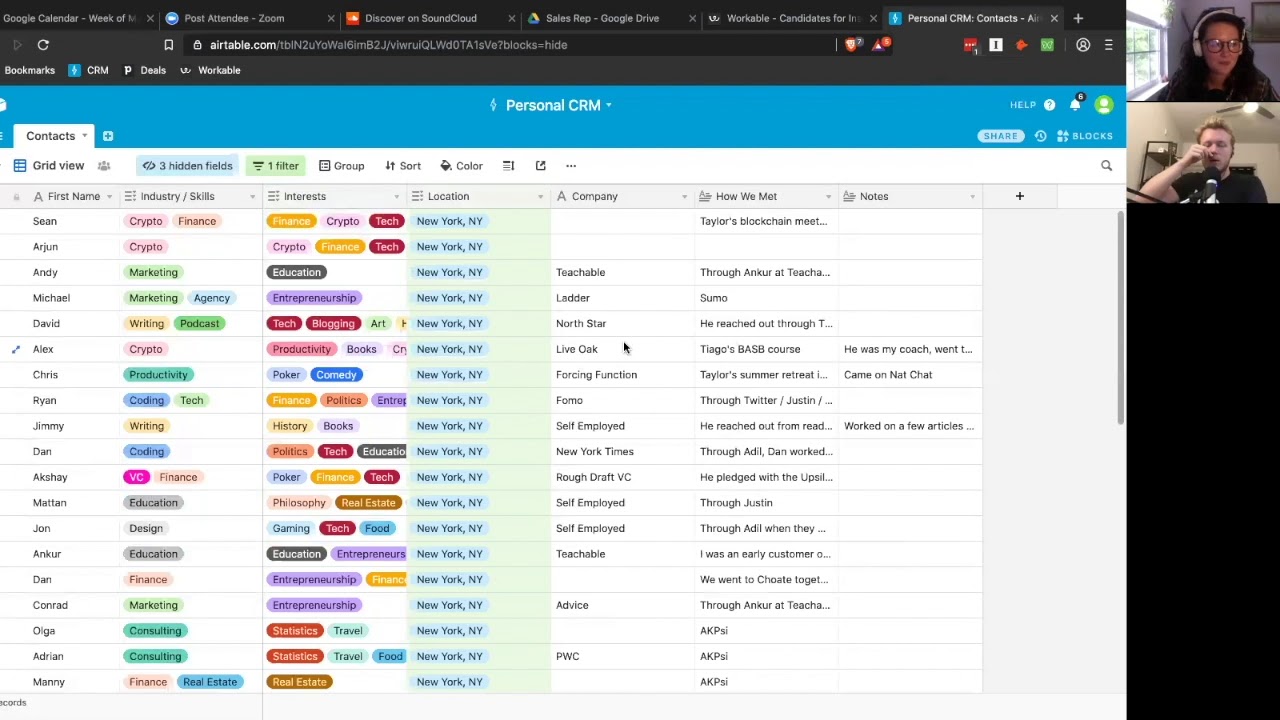
Task: Open the Airtable search magnifier
Action: (1106, 166)
